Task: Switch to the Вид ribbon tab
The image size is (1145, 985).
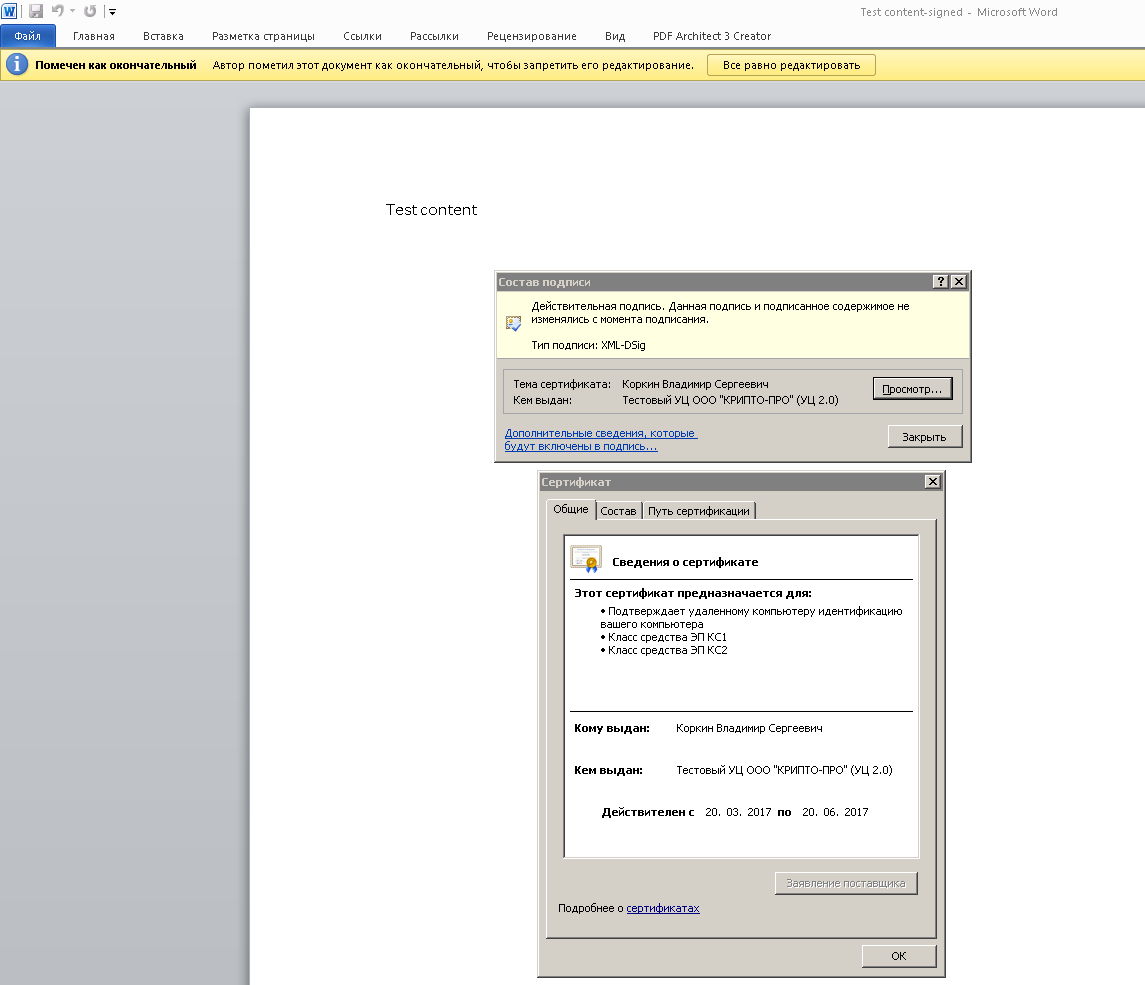Action: 615,36
